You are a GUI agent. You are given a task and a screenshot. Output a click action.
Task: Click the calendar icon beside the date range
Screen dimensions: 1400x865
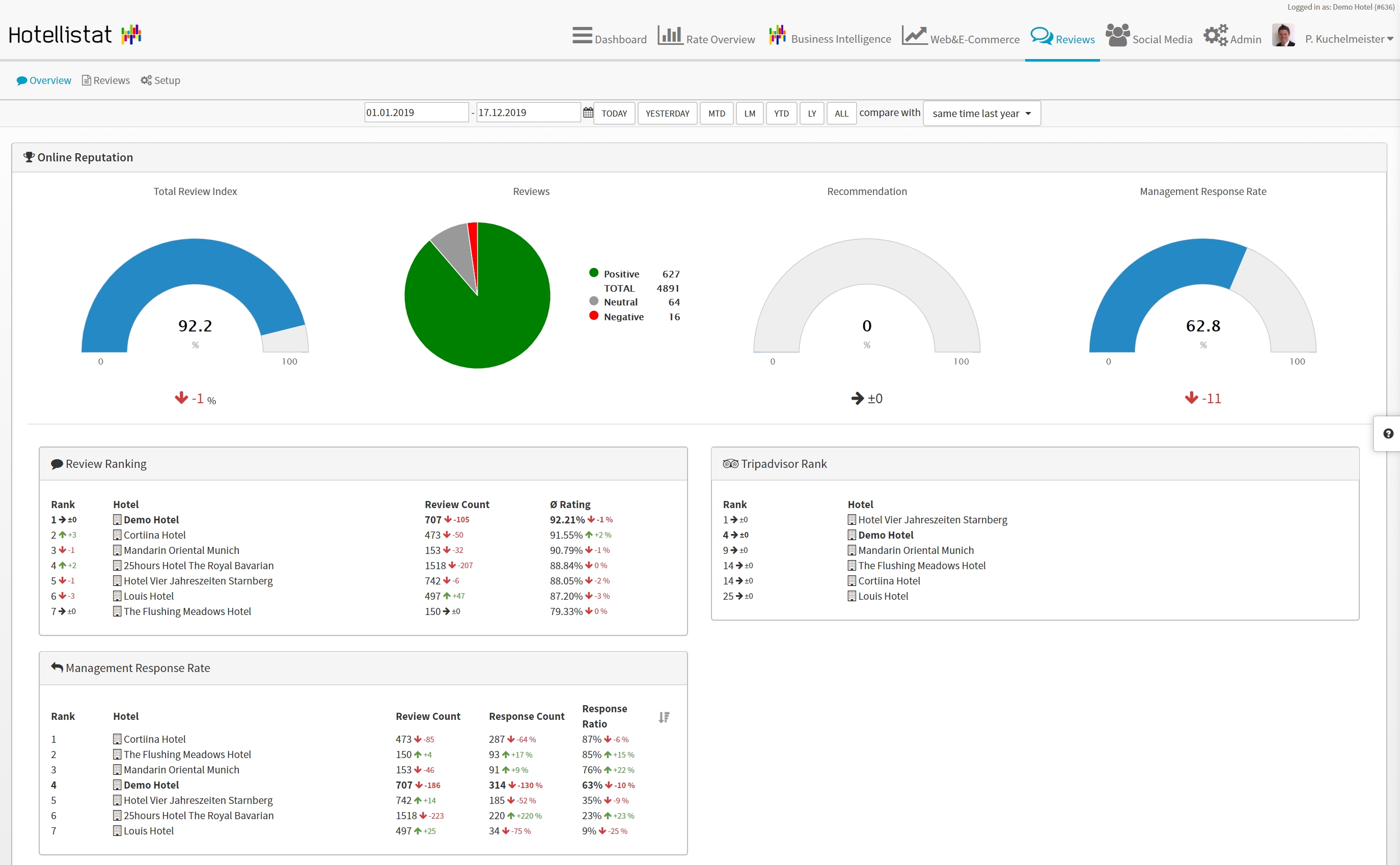click(588, 113)
